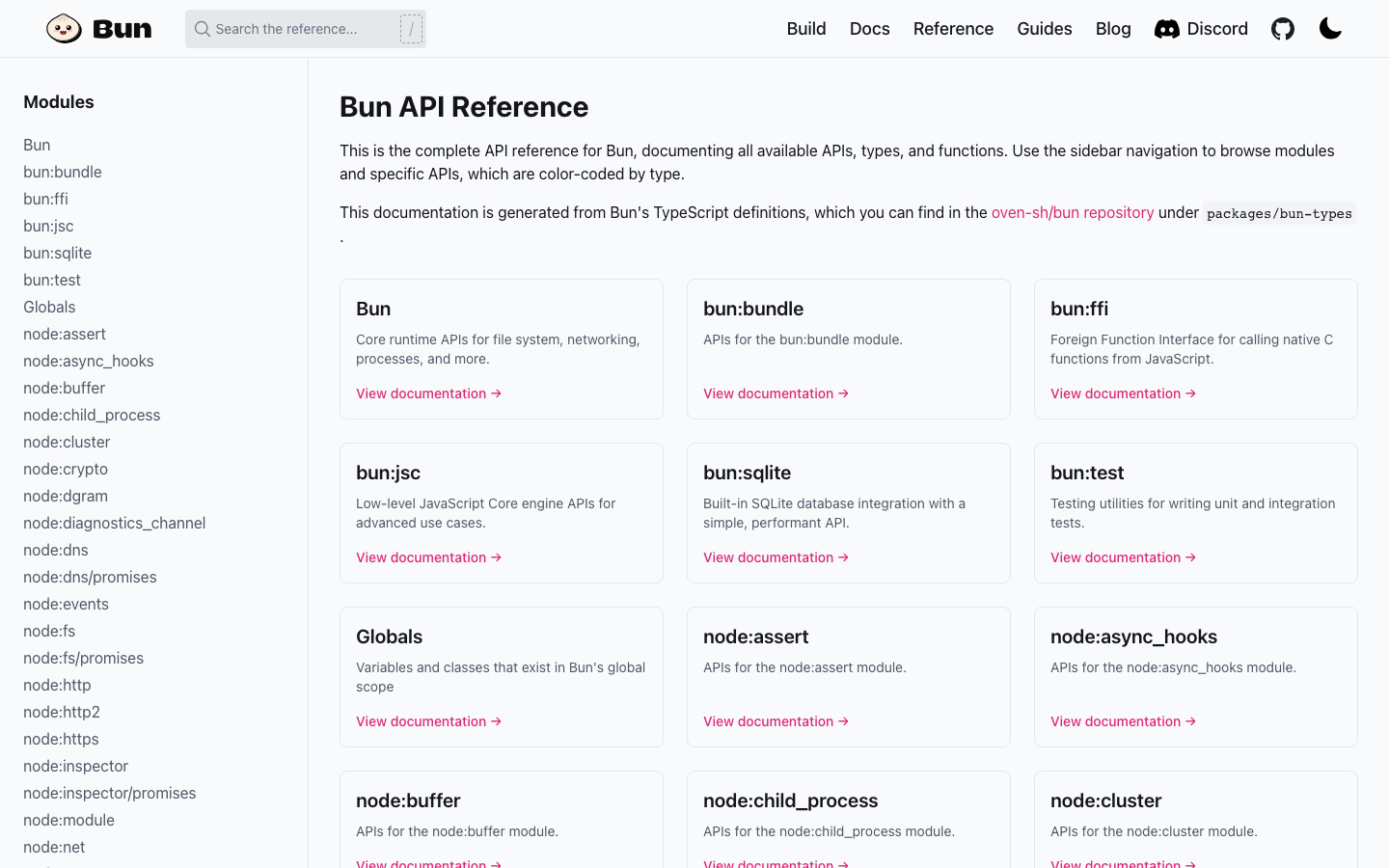This screenshot has width=1389, height=868.
Task: Click the slash shortcut key badge
Action: click(x=412, y=29)
